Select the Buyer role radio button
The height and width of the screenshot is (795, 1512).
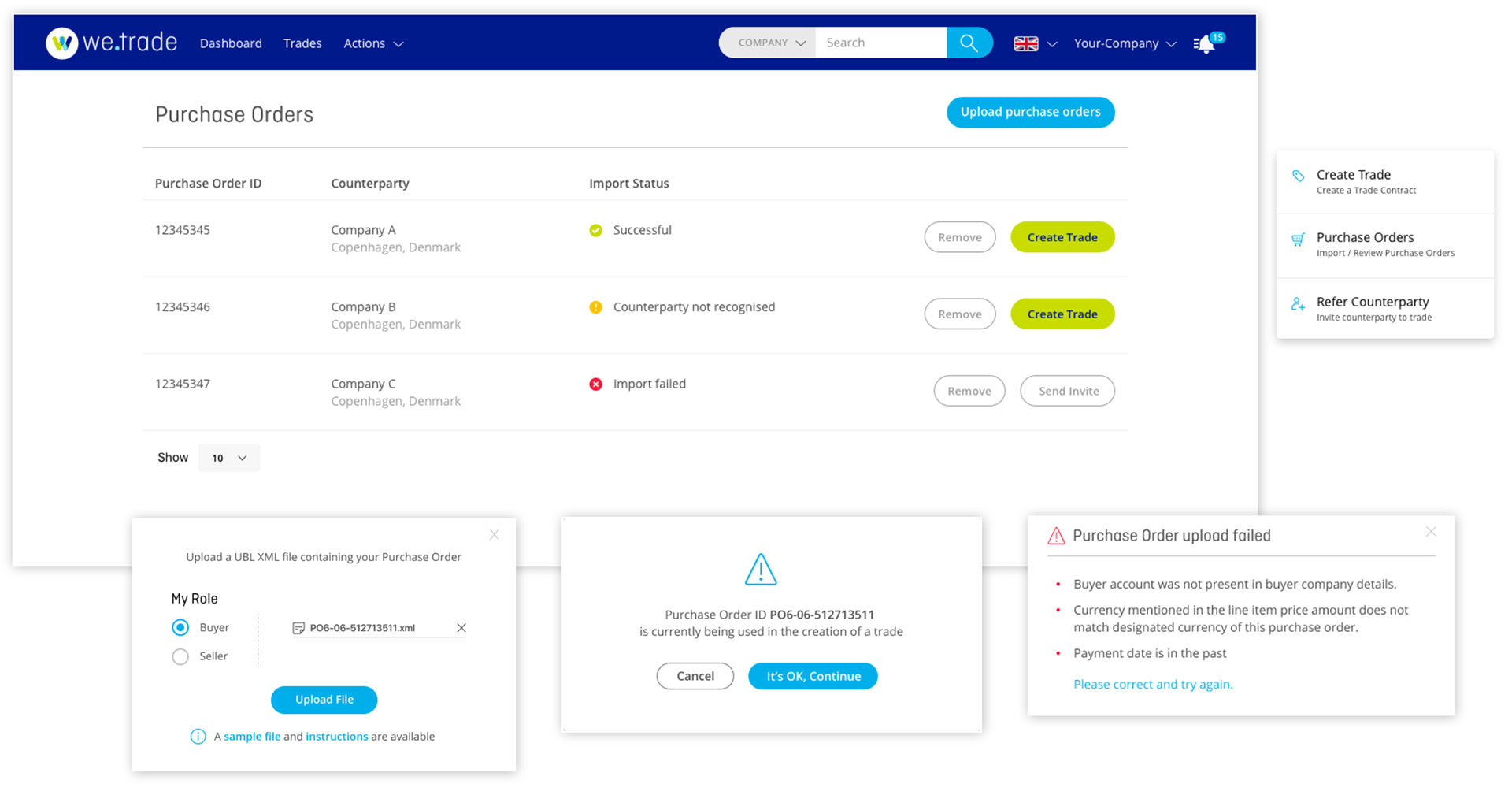[180, 628]
